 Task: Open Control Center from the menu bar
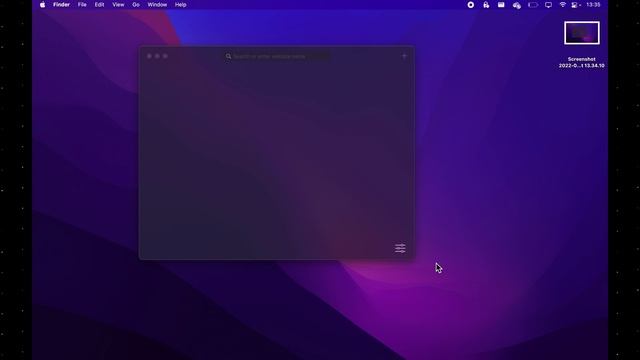576,5
